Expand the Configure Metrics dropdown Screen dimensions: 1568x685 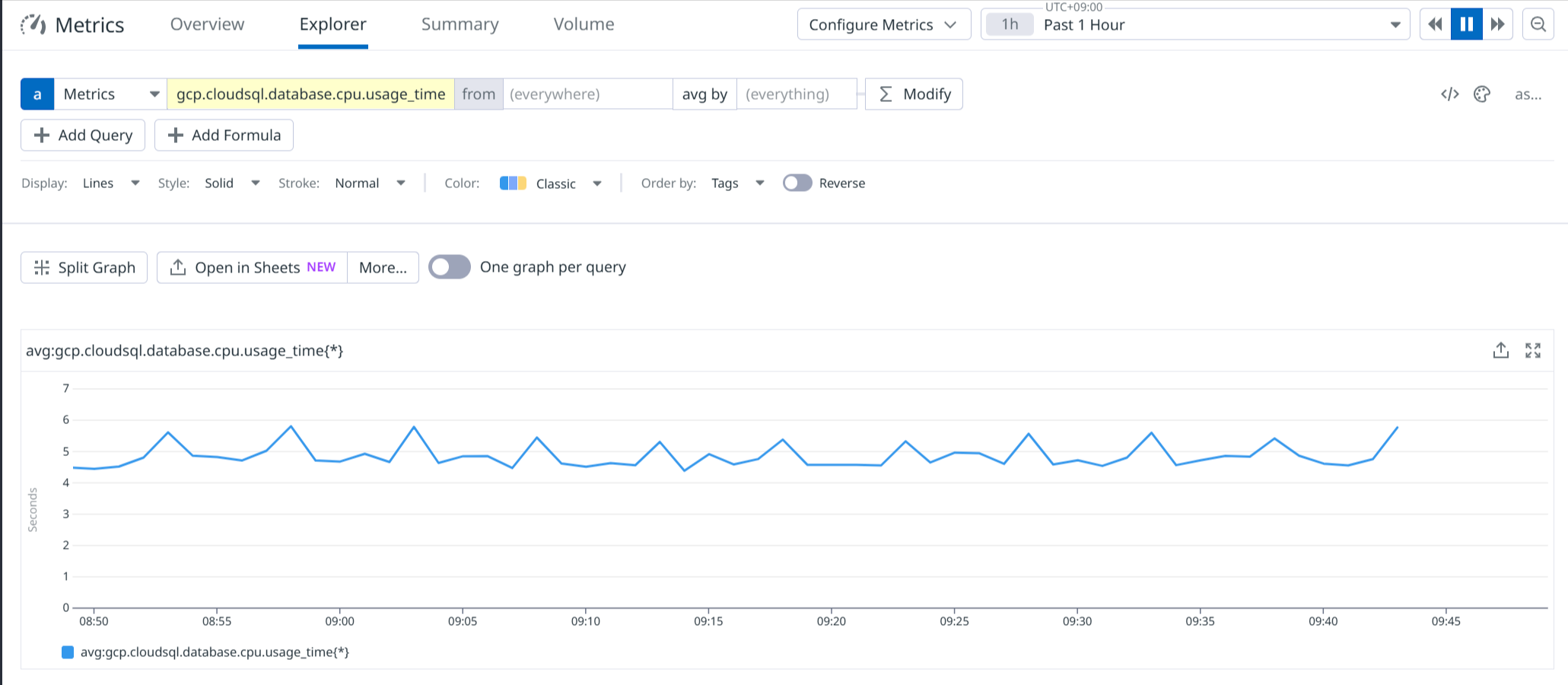click(883, 24)
